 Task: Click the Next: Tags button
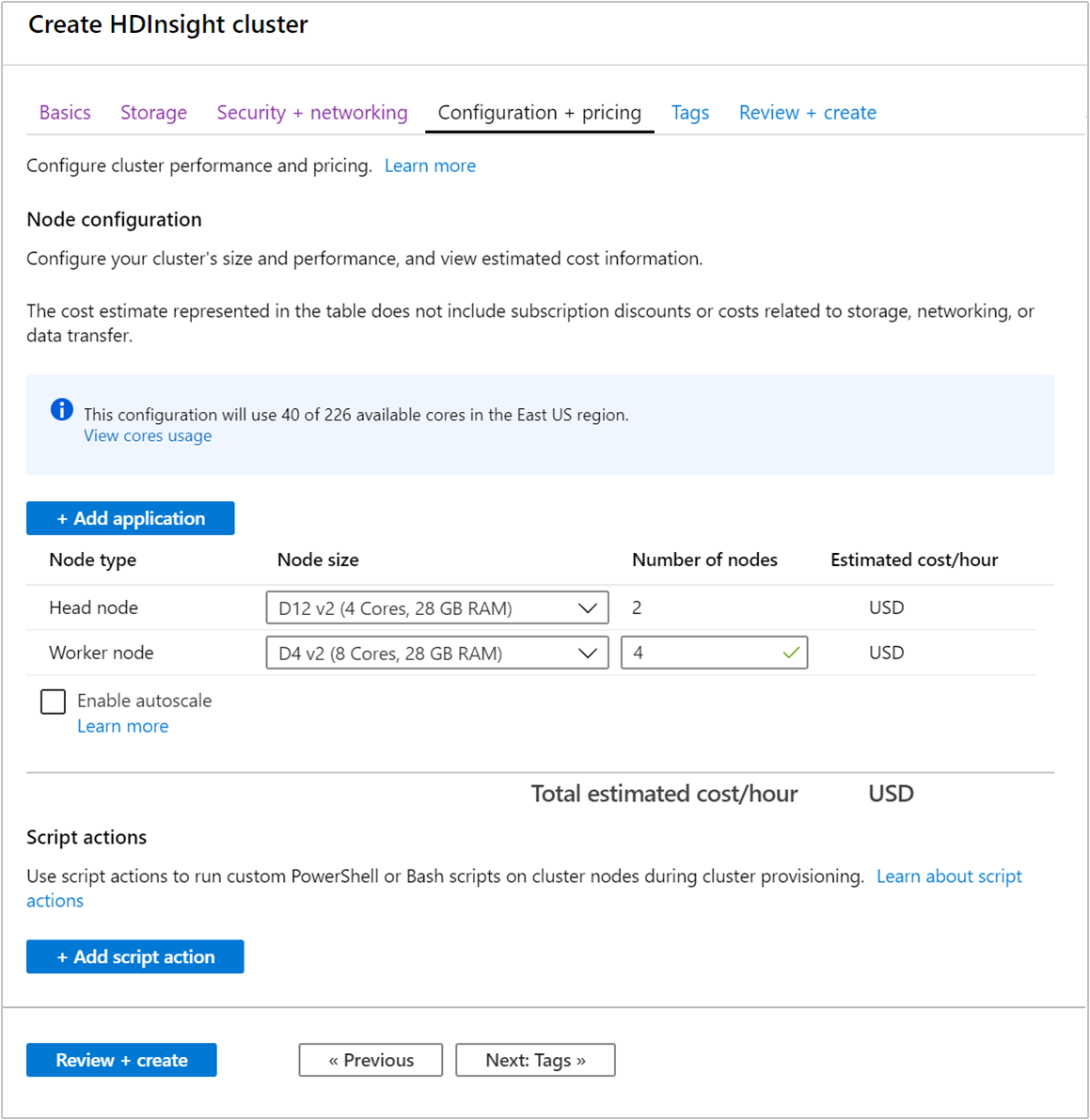tap(535, 1060)
